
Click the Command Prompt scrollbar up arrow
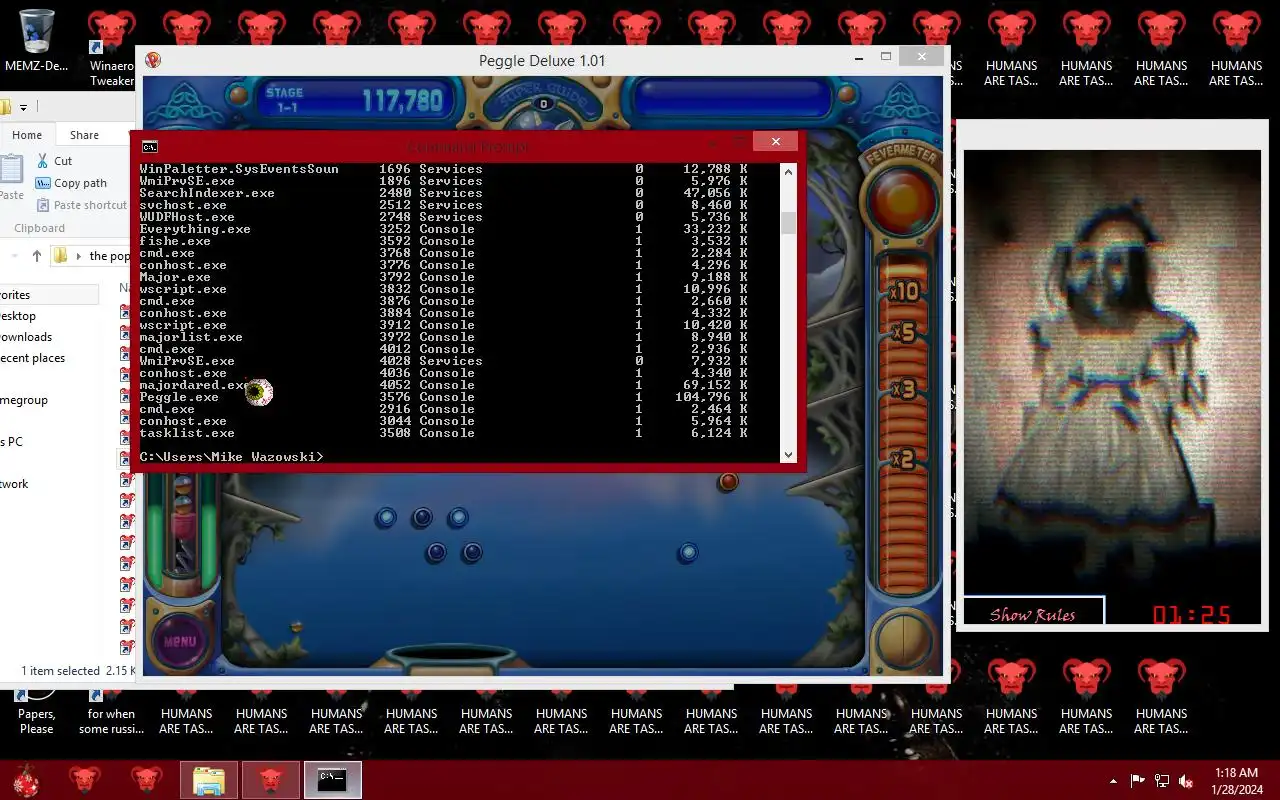coord(788,172)
